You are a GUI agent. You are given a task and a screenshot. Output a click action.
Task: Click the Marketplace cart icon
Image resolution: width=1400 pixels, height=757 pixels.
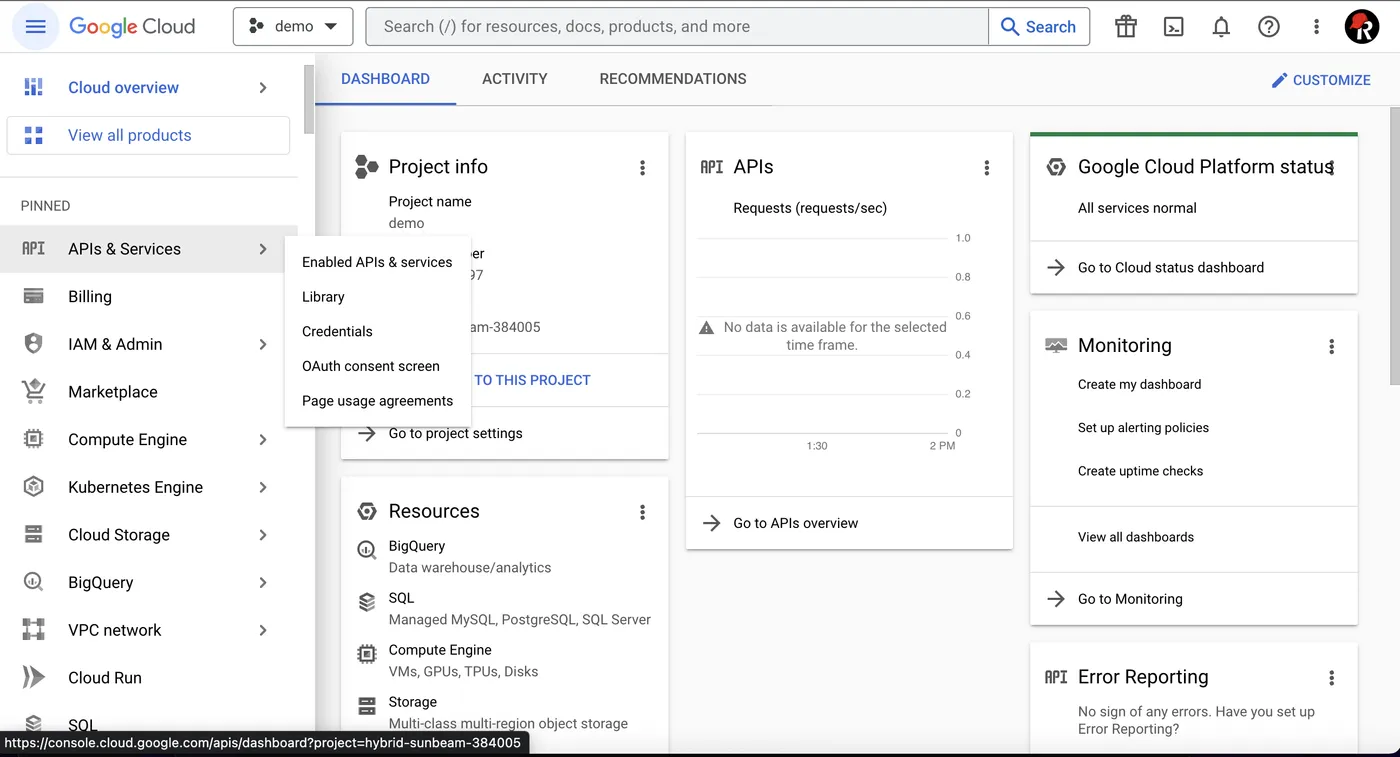pyautogui.click(x=34, y=392)
